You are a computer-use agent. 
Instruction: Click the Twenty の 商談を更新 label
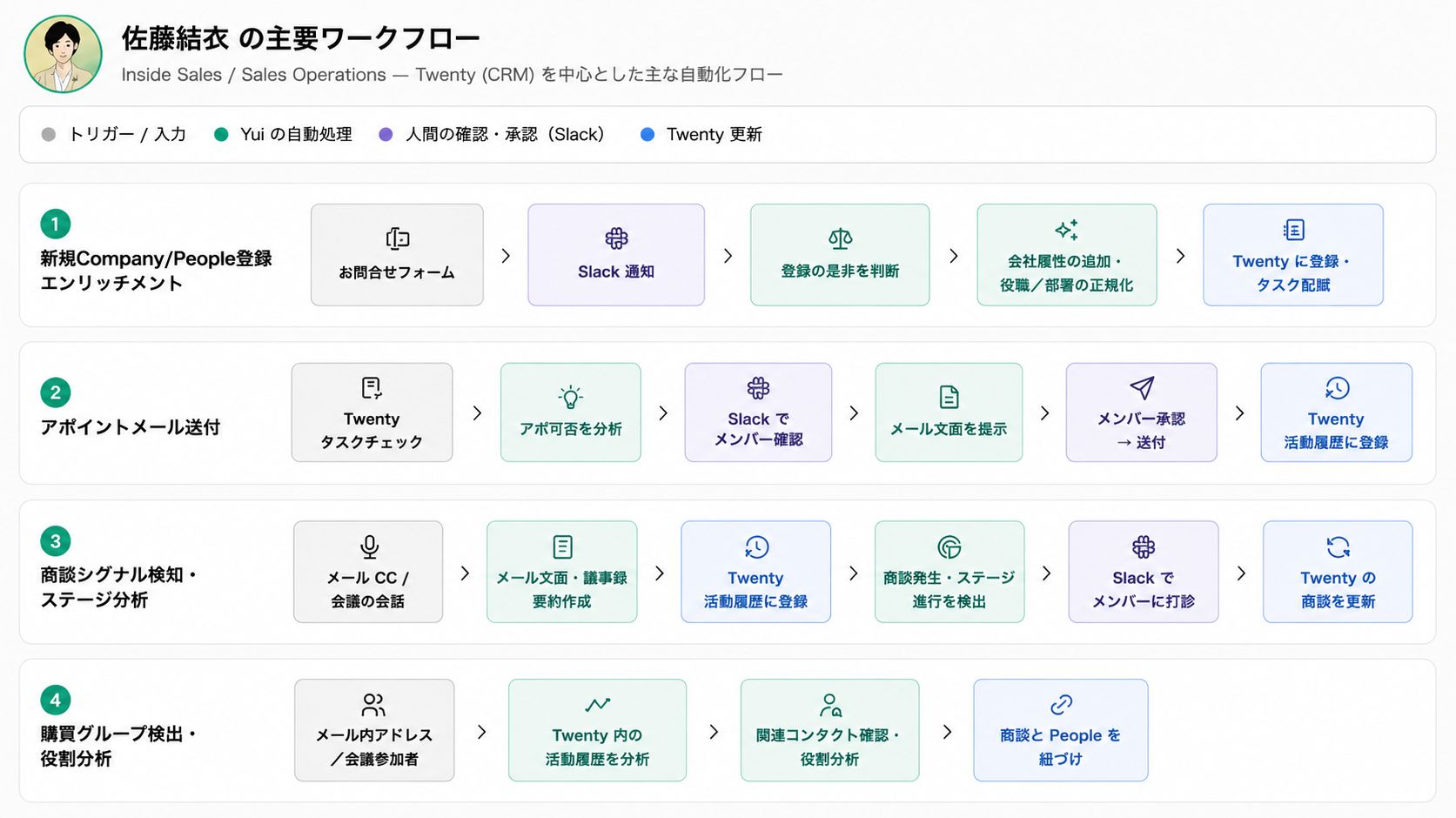(x=1338, y=590)
